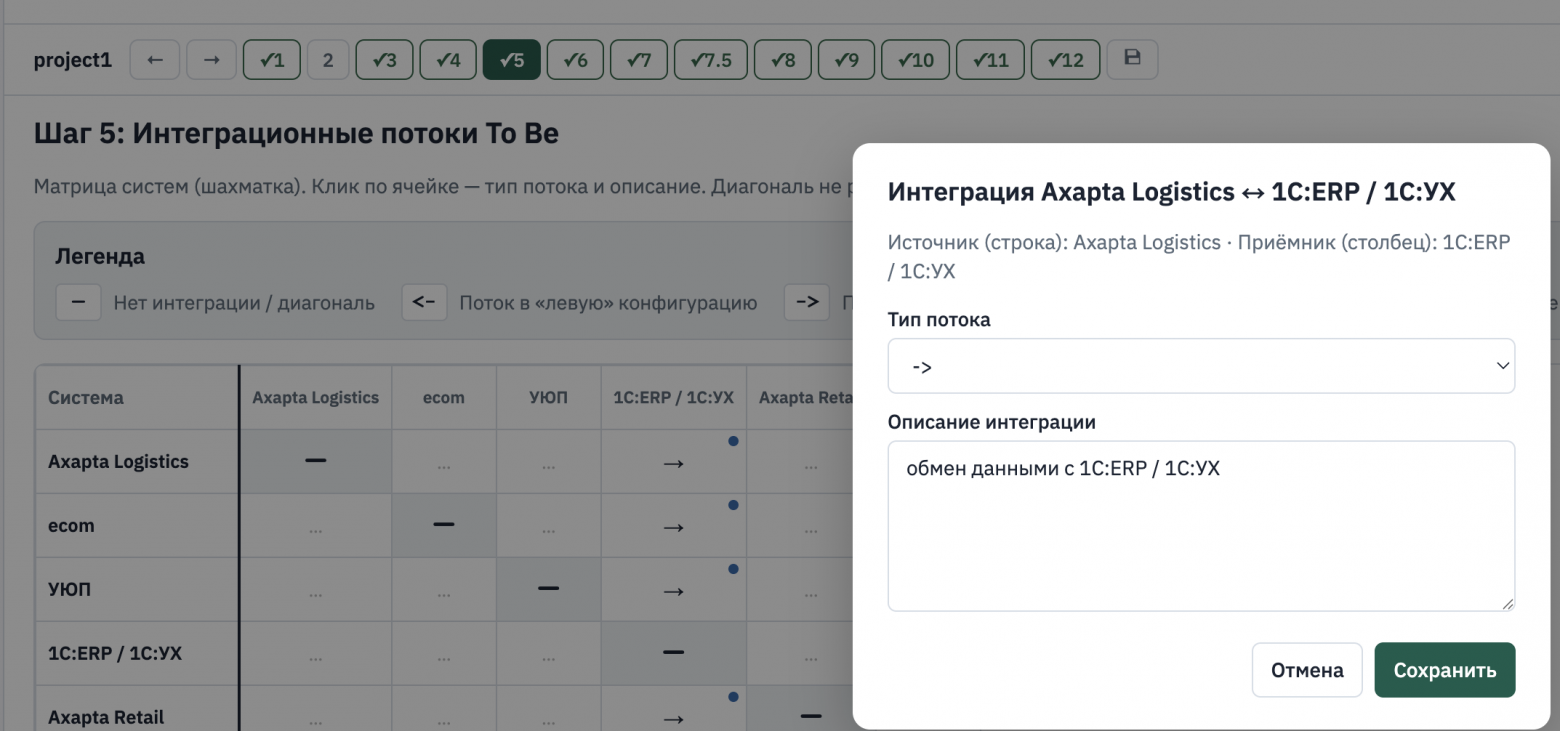Click the 1C:ERP / 1C:УХ column header
Viewport: 1560px width, 731px height.
tap(673, 397)
